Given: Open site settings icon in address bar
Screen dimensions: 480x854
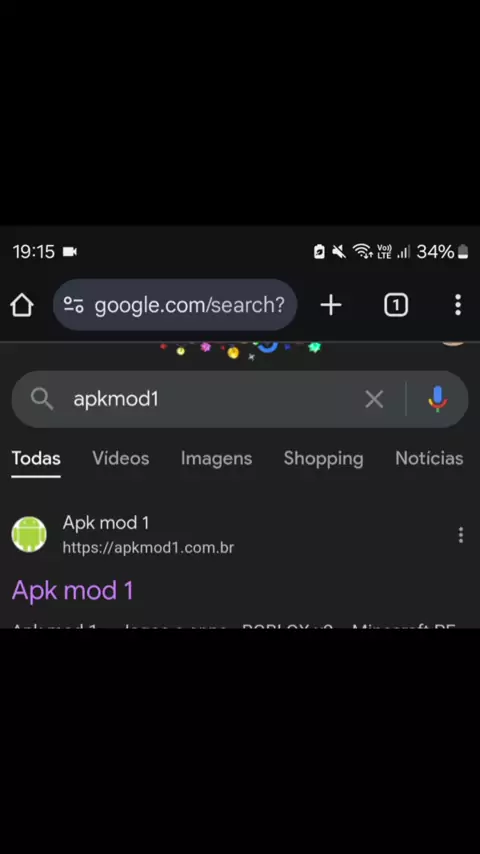Looking at the screenshot, I should [74, 305].
